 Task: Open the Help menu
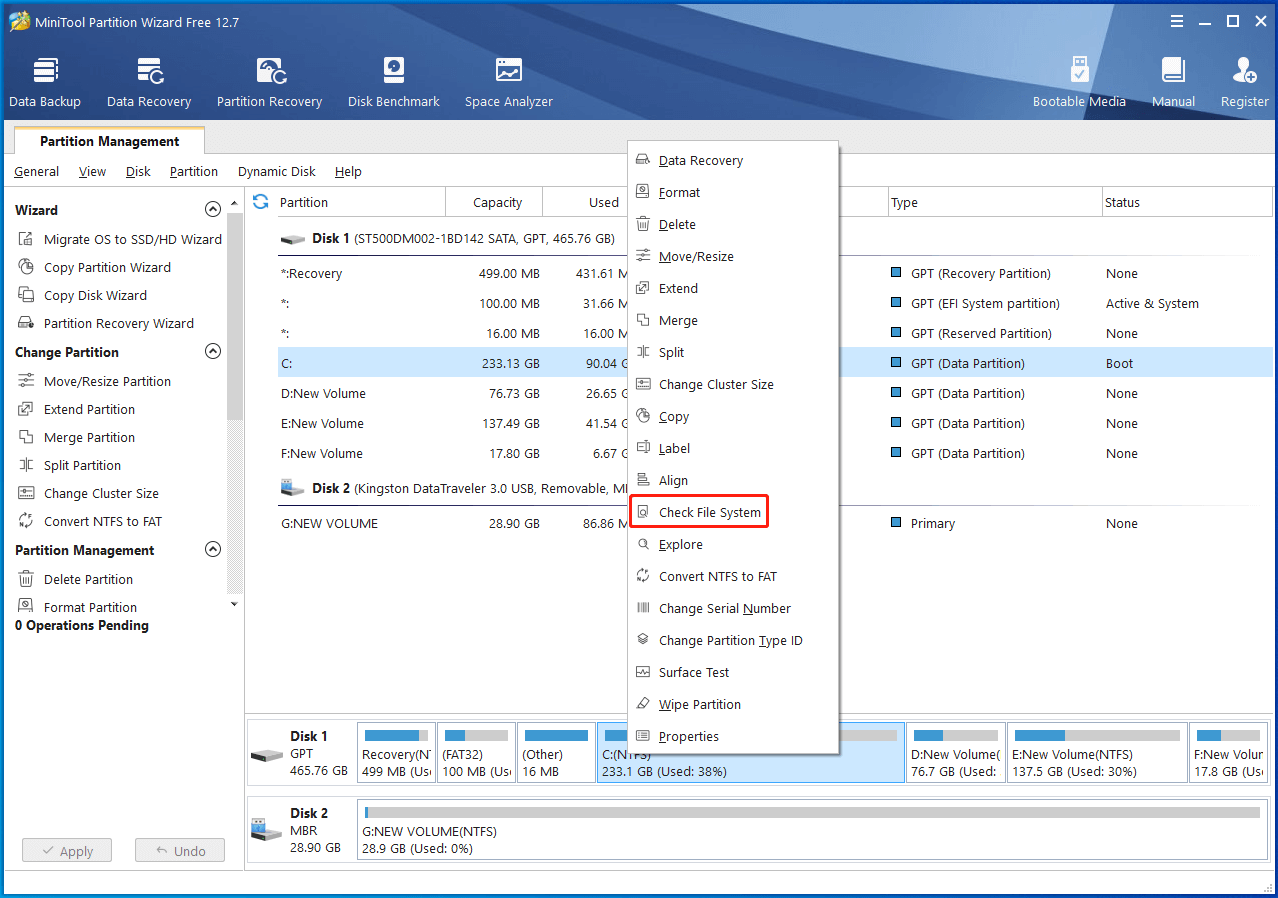coord(348,171)
